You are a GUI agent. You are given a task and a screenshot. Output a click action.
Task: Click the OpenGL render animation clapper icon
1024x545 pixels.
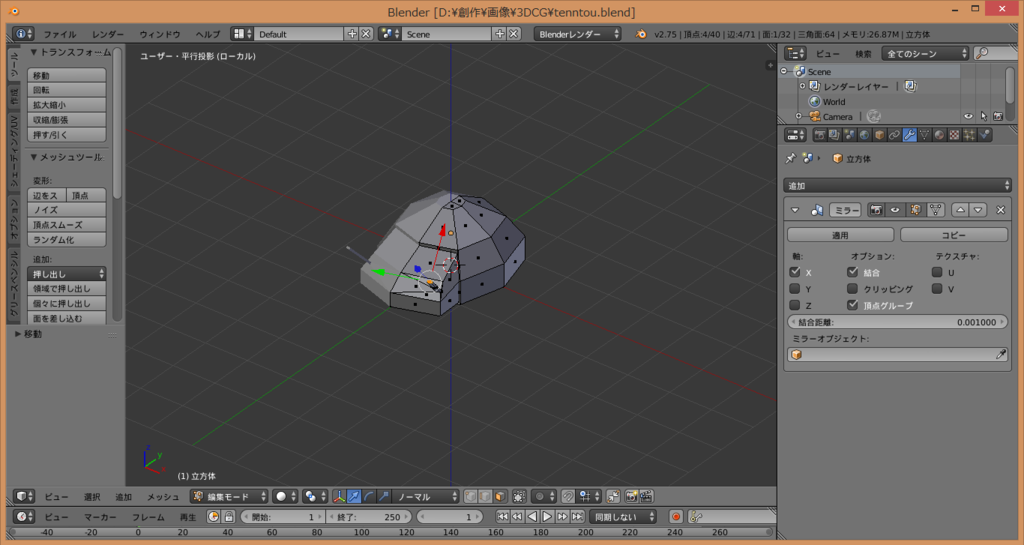pyautogui.click(x=646, y=497)
